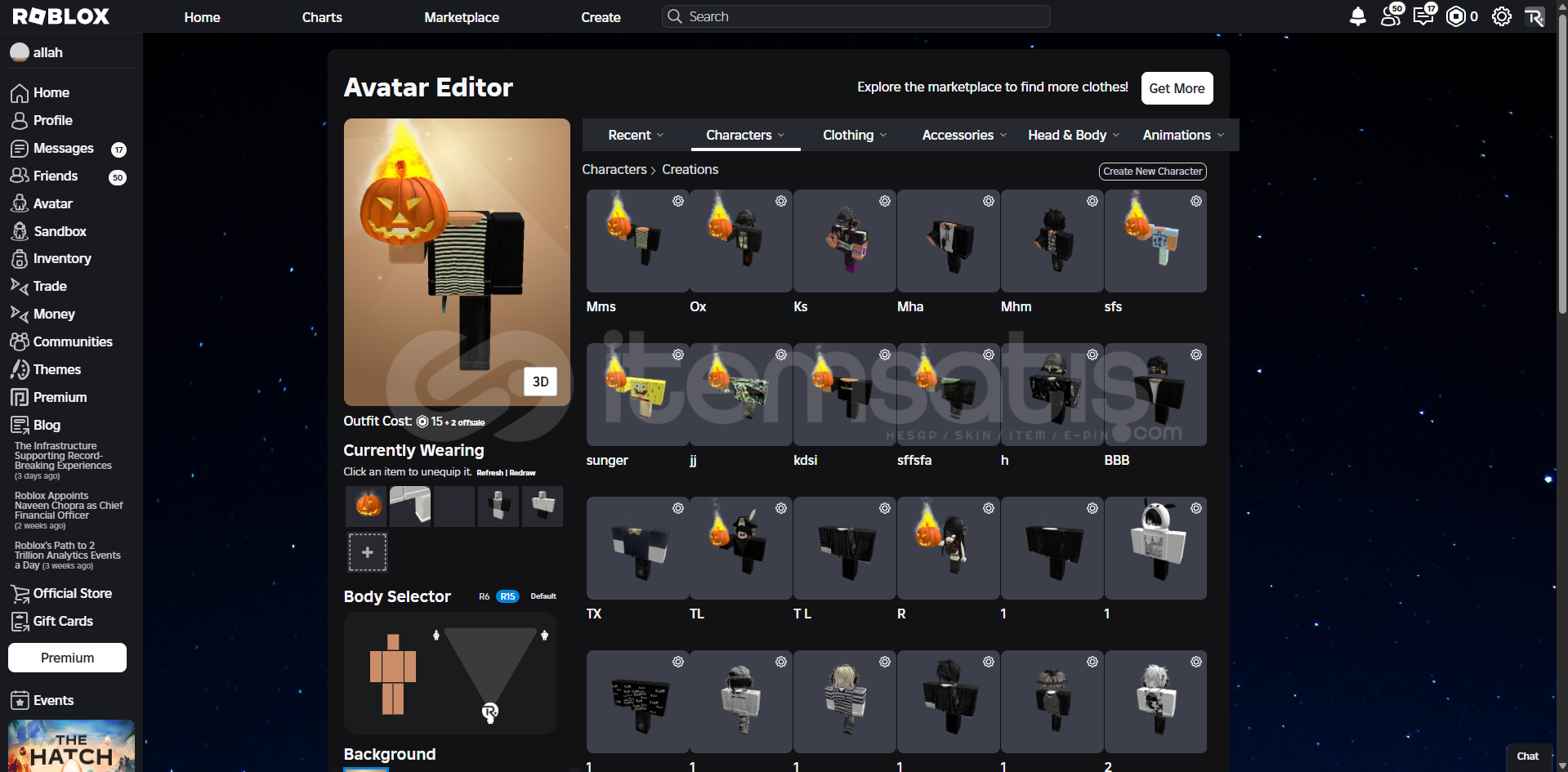
Task: Open messages icon in top bar
Action: (x=1425, y=16)
